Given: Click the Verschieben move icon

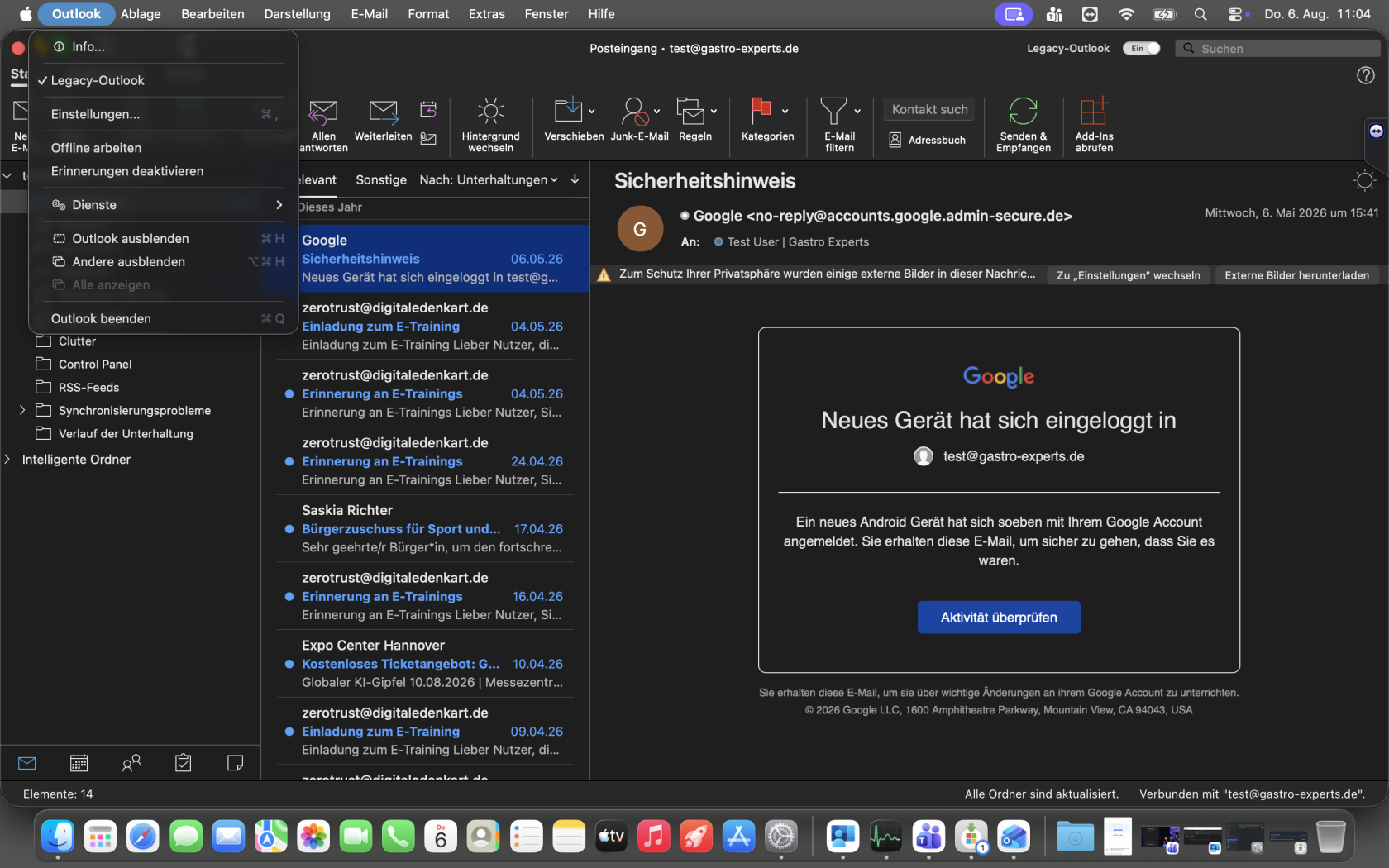Looking at the screenshot, I should pos(568,111).
